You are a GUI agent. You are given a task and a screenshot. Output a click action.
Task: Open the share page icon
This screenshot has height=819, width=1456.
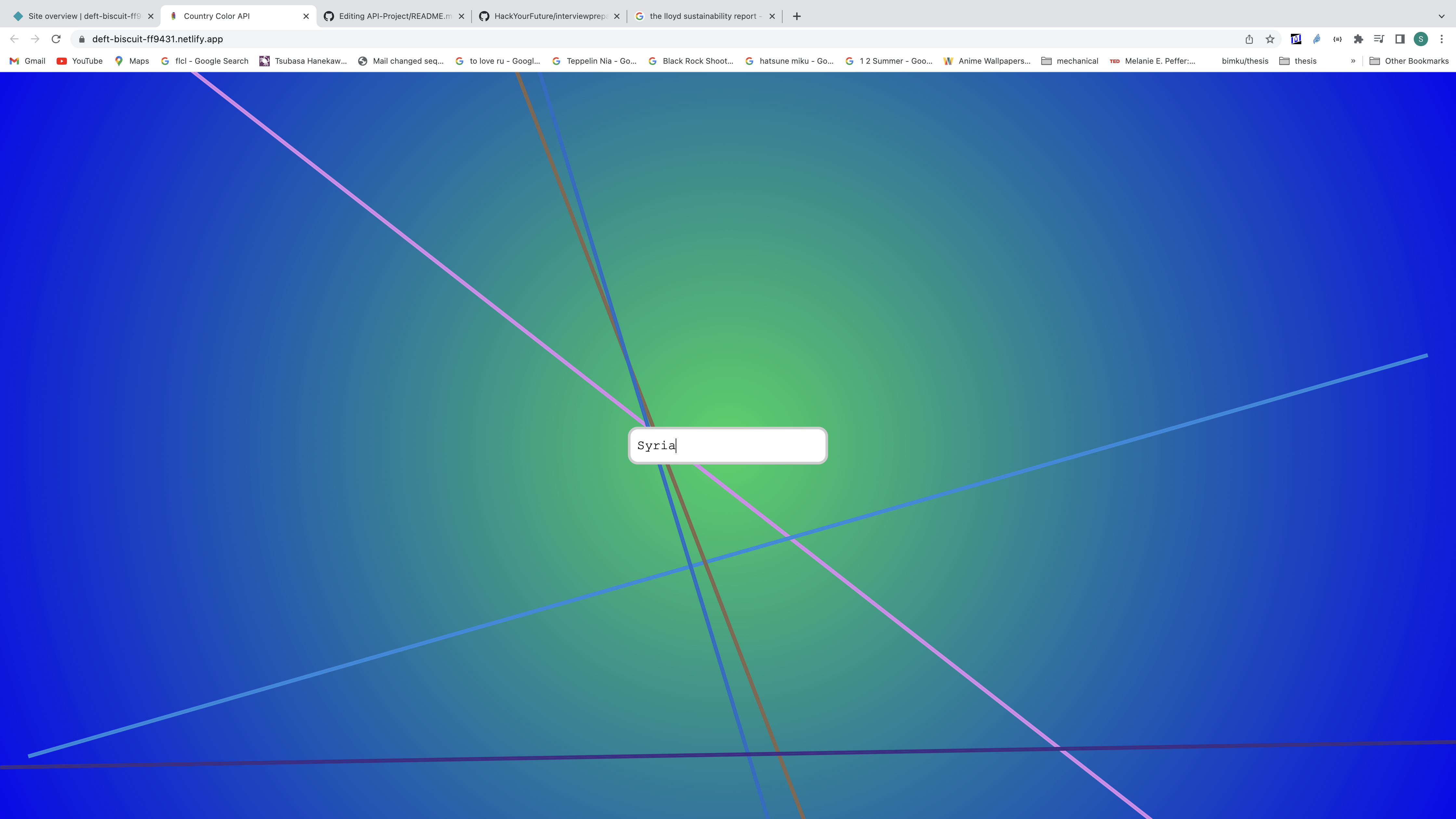tap(1249, 39)
